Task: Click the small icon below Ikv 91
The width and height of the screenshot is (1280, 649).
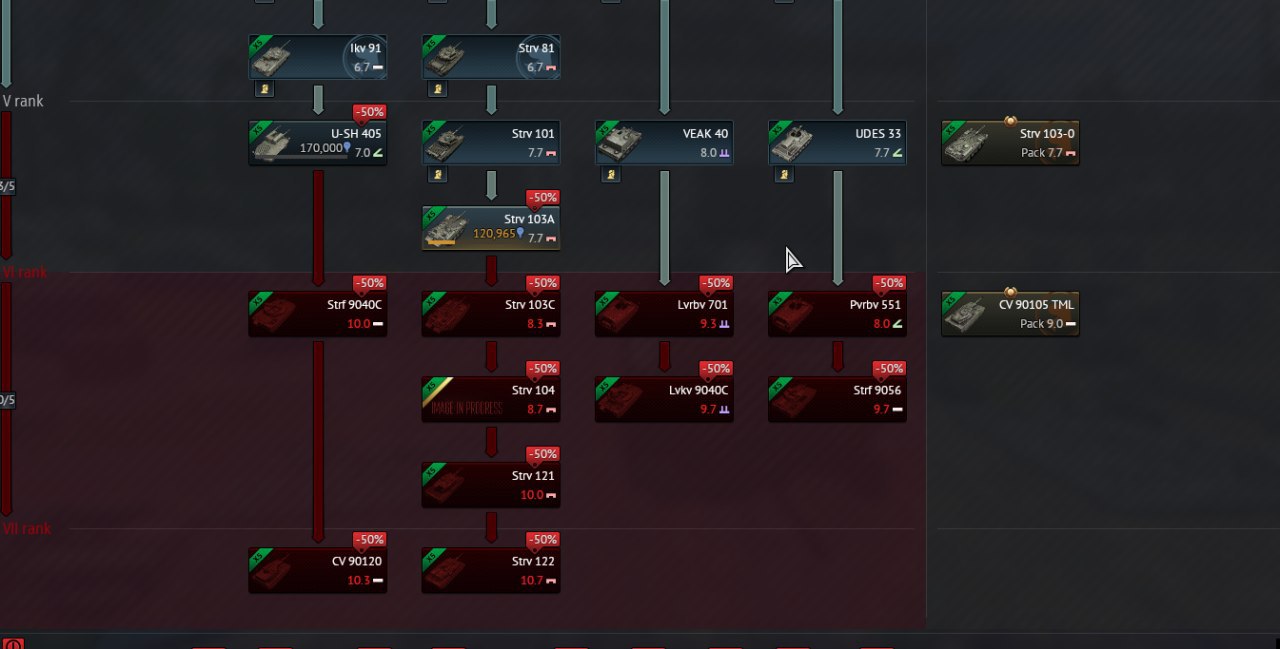Action: coord(265,89)
